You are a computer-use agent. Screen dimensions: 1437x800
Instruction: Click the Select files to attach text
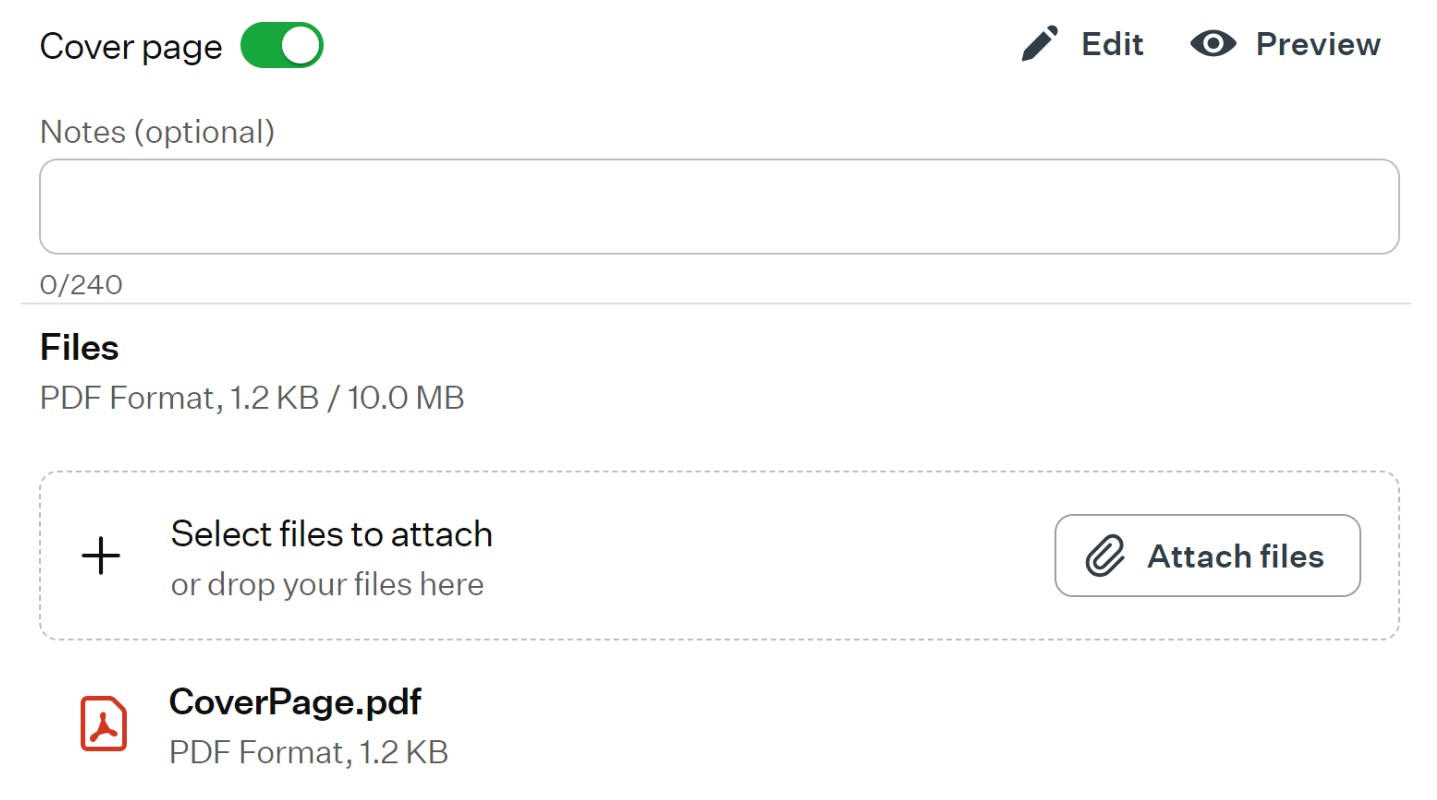(331, 534)
